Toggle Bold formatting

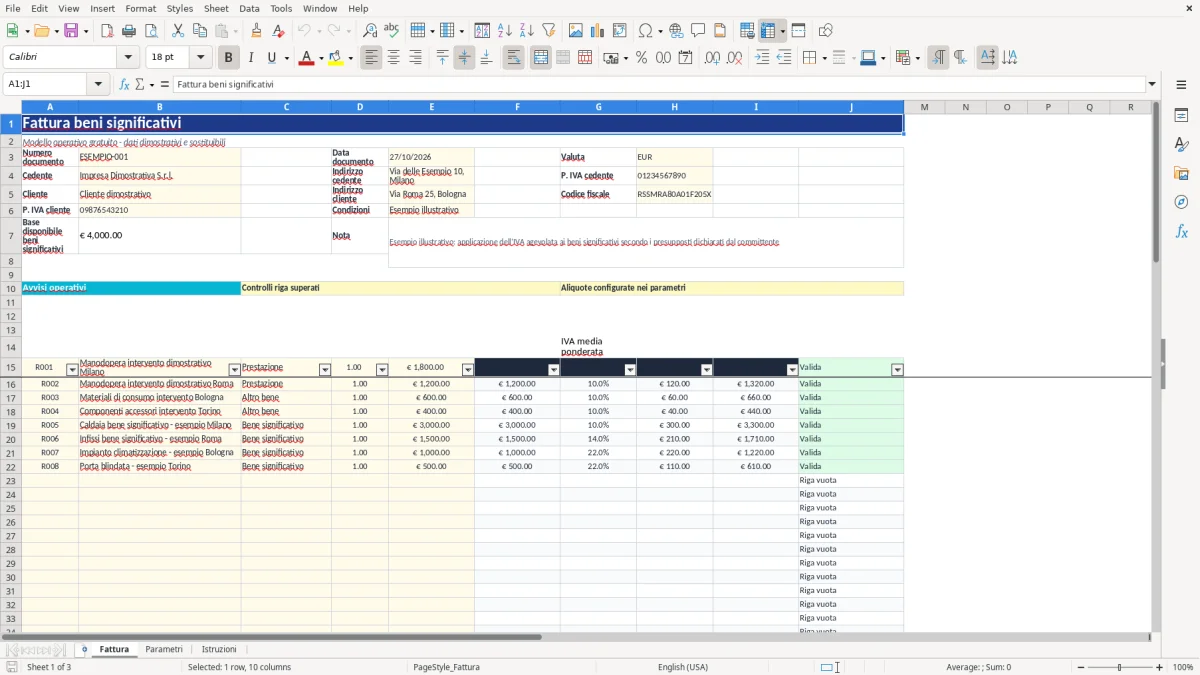tap(228, 58)
